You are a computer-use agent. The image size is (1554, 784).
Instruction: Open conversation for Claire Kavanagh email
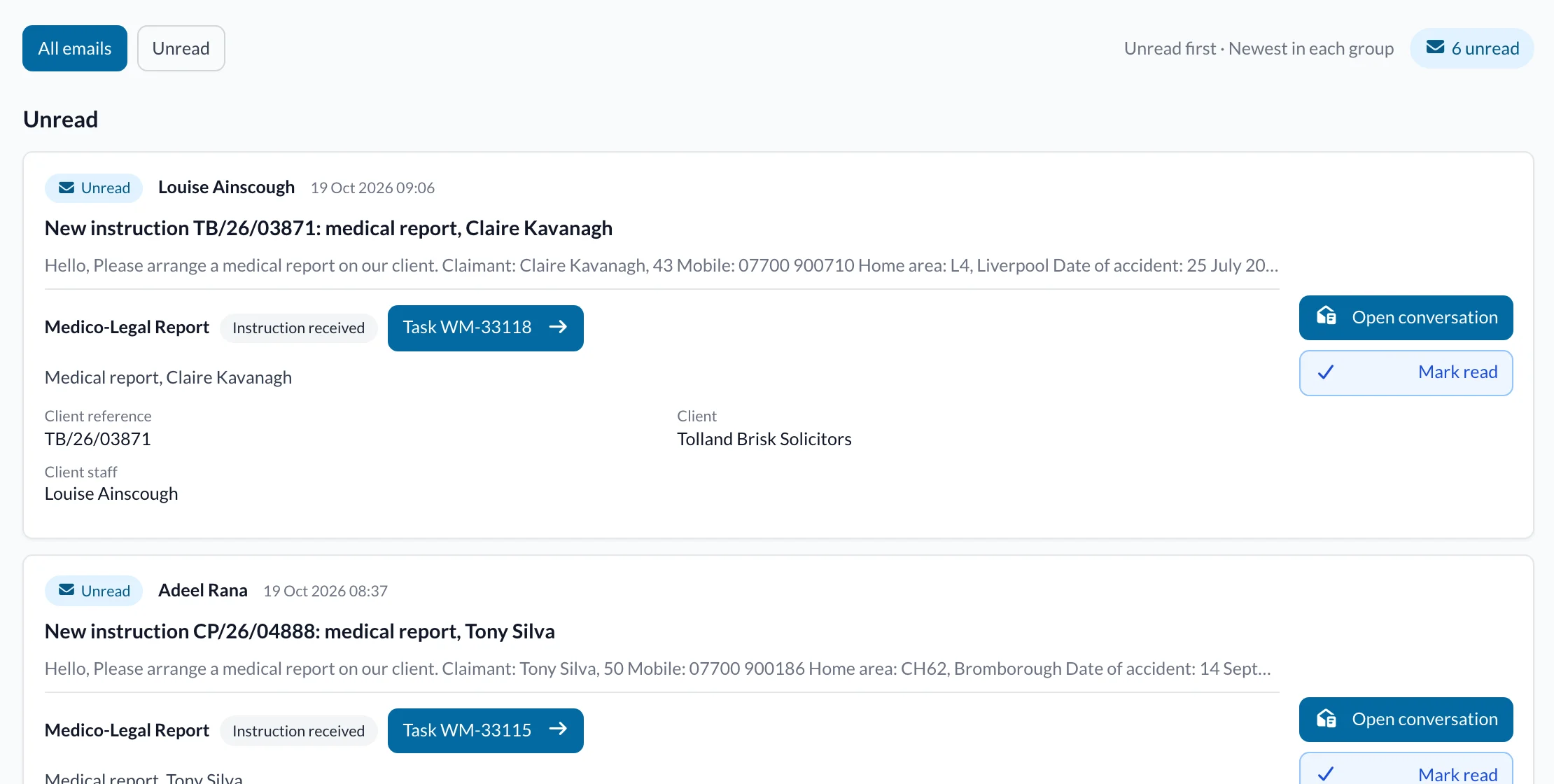pyautogui.click(x=1406, y=317)
